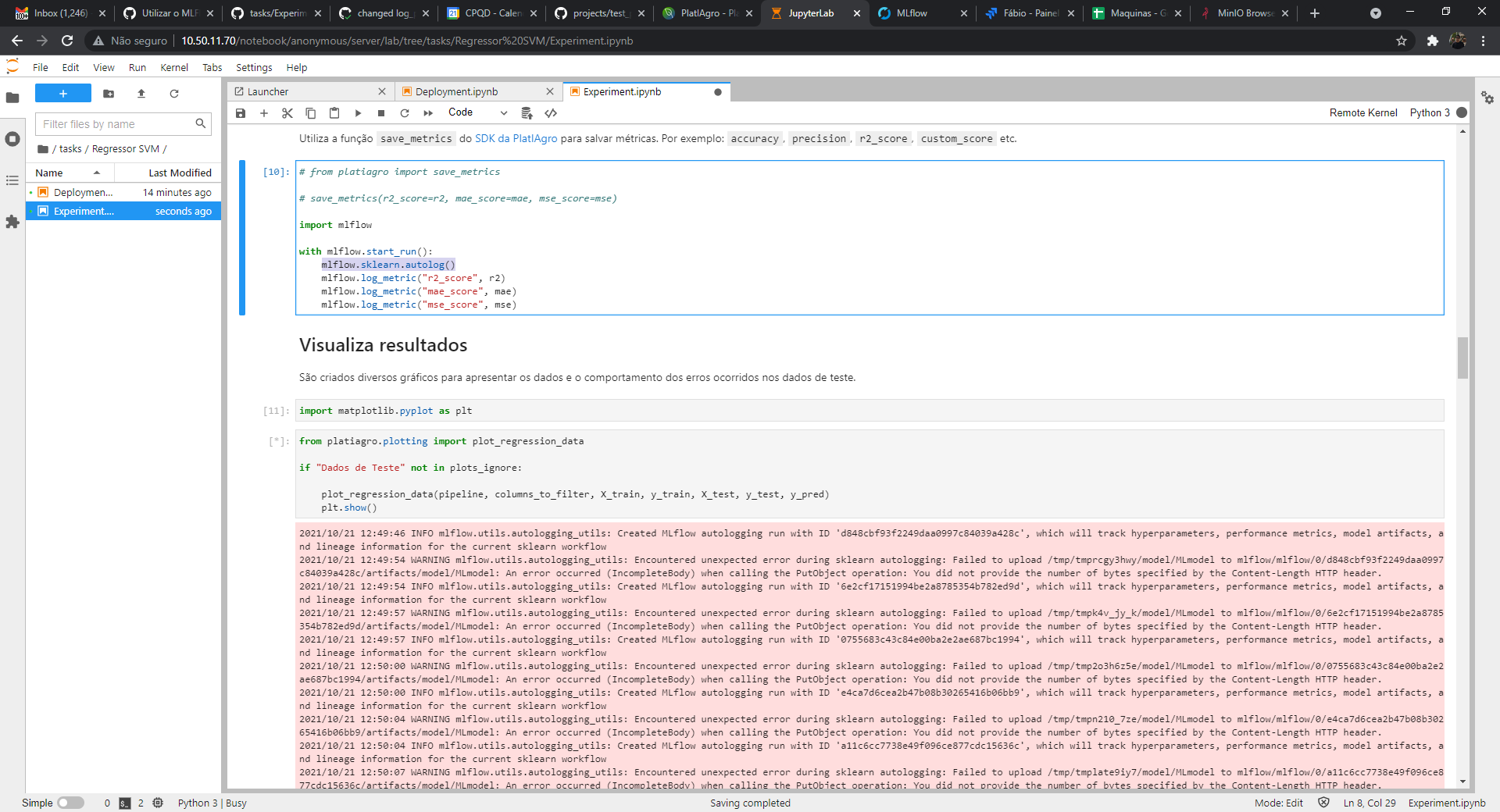Open the Extension Manager puzzle icon
The width and height of the screenshot is (1500, 812).
(x=12, y=222)
